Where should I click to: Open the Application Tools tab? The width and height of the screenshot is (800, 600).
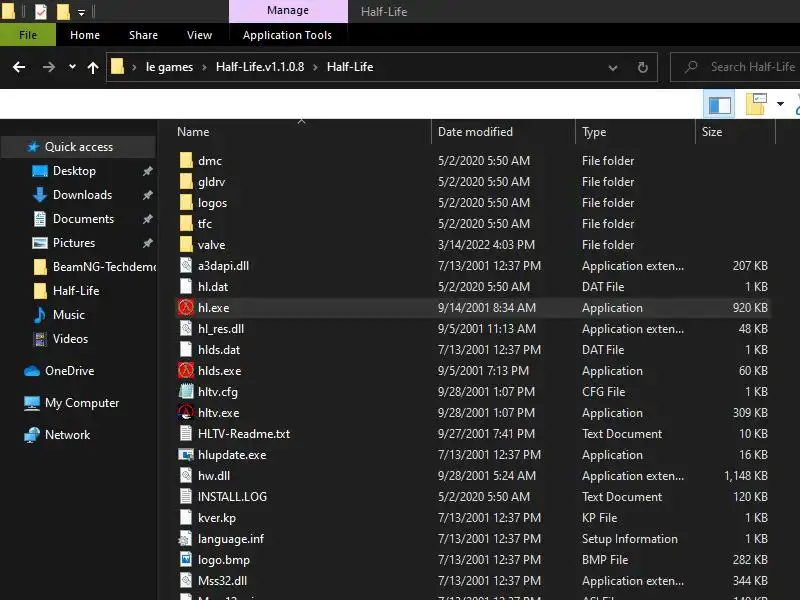coord(287,35)
